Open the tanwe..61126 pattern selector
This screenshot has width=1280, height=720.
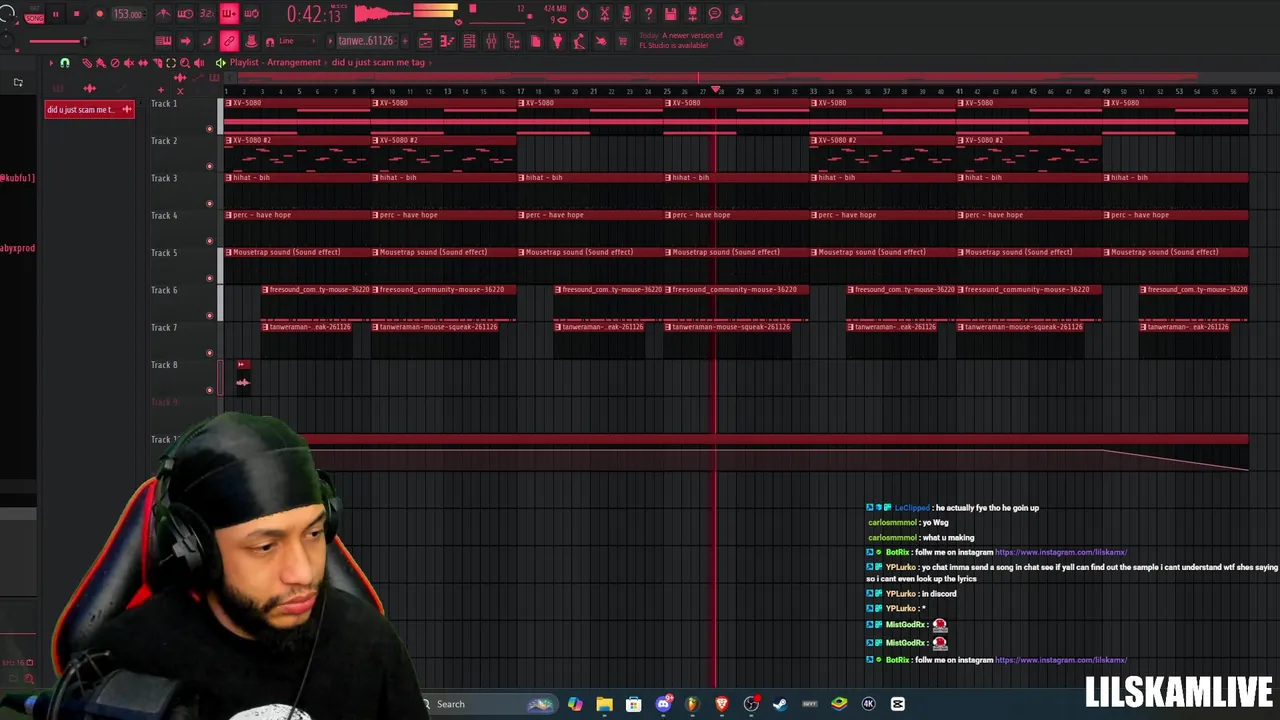coord(365,41)
